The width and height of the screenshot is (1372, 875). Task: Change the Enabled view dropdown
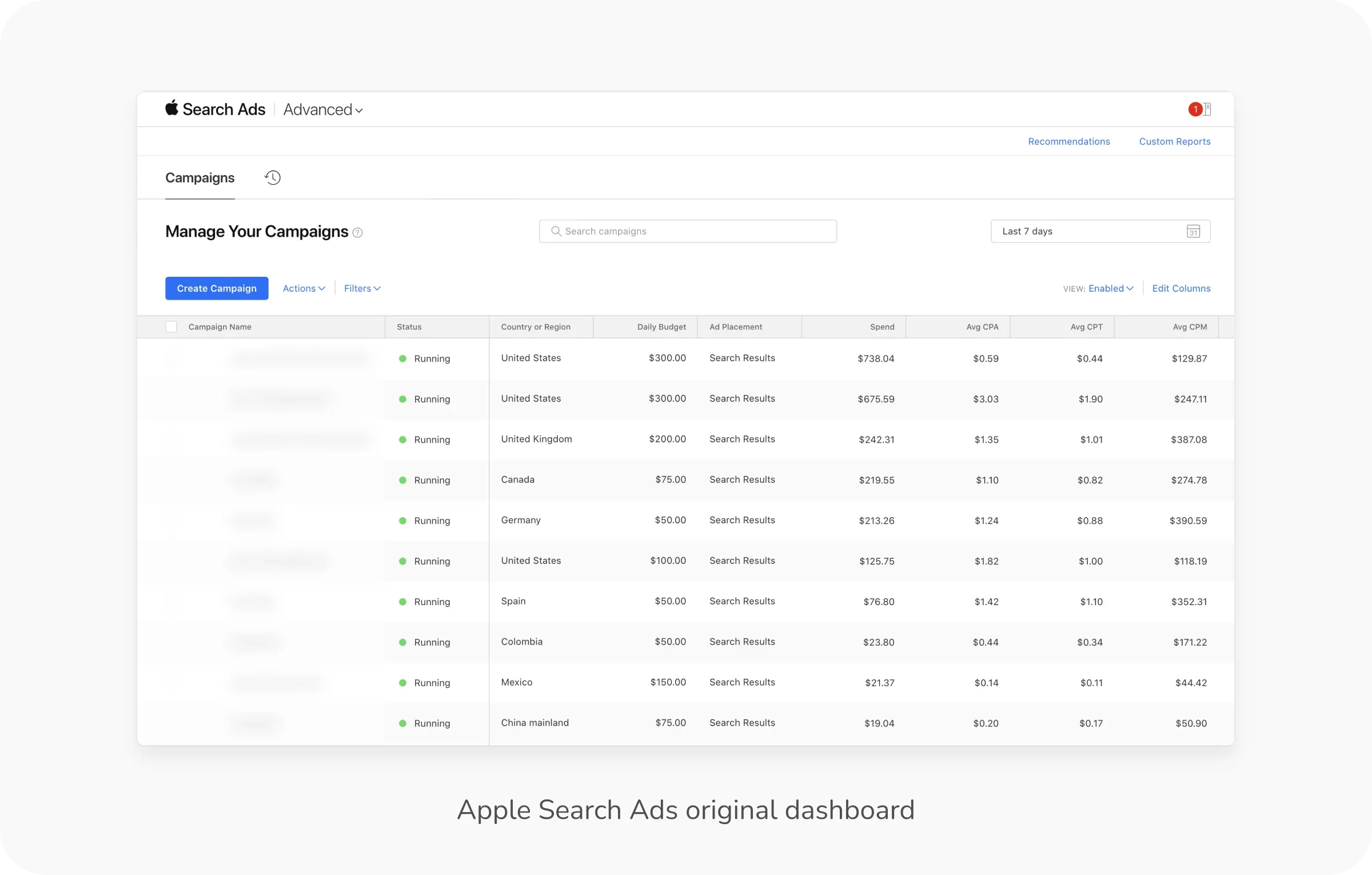pyautogui.click(x=1111, y=288)
